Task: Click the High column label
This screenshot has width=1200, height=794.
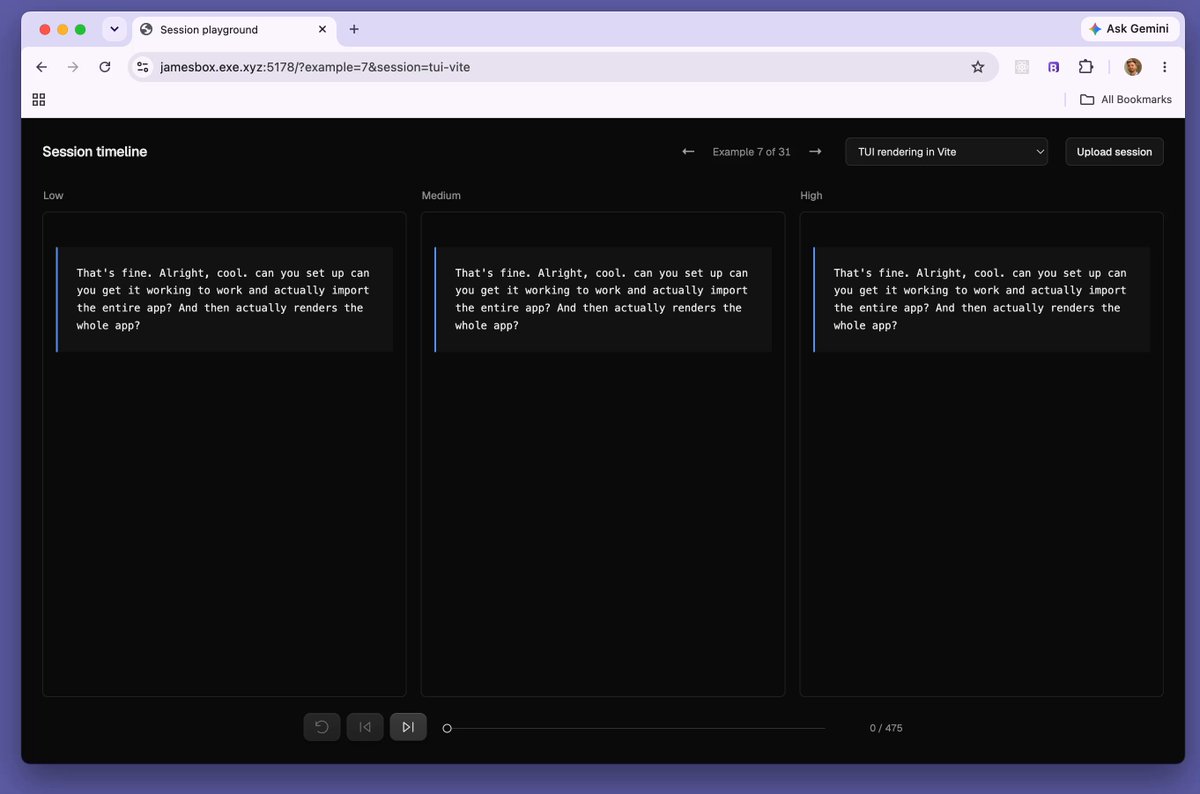Action: pos(811,195)
